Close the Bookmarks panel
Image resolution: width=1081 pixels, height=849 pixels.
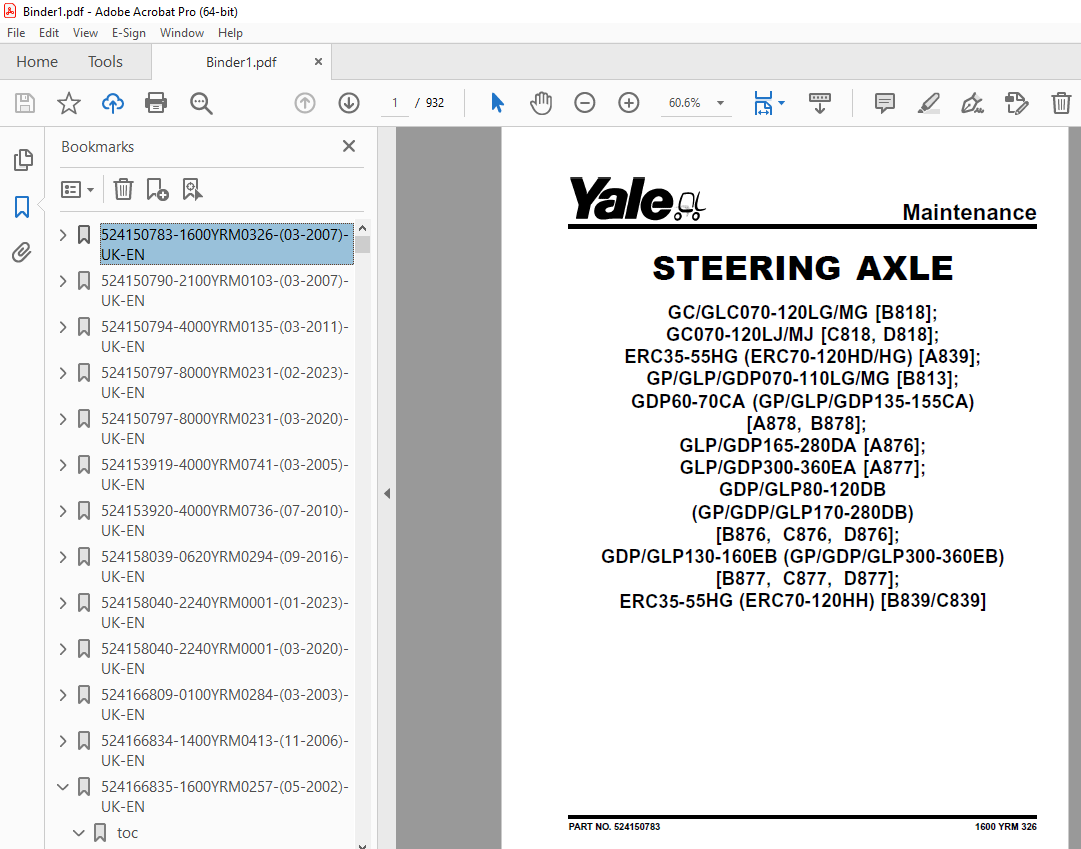click(349, 146)
